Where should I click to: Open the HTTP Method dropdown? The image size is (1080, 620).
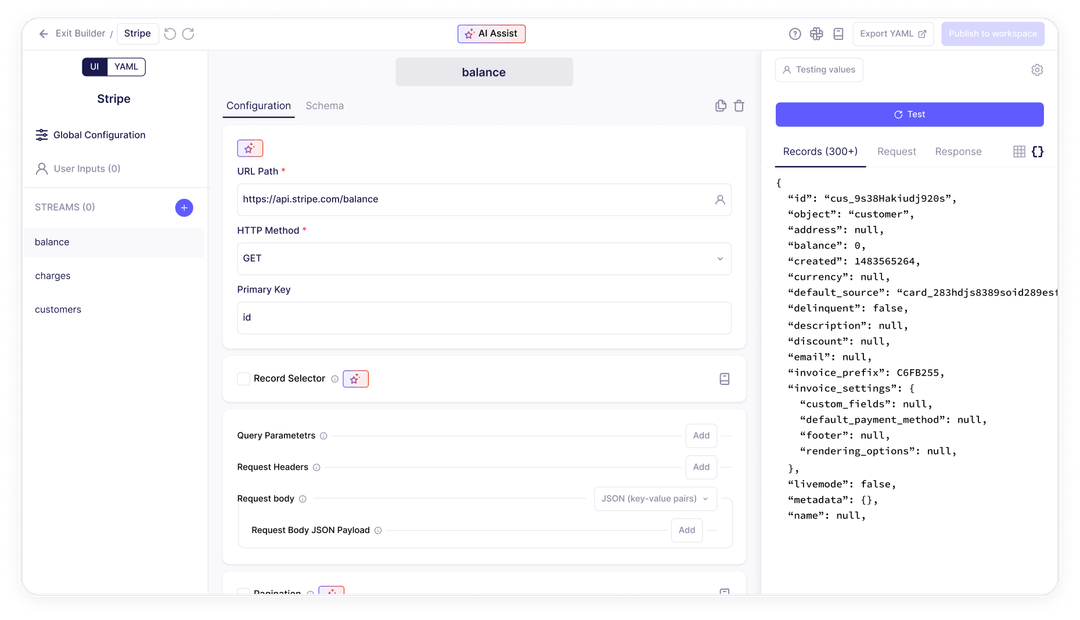click(x=484, y=258)
